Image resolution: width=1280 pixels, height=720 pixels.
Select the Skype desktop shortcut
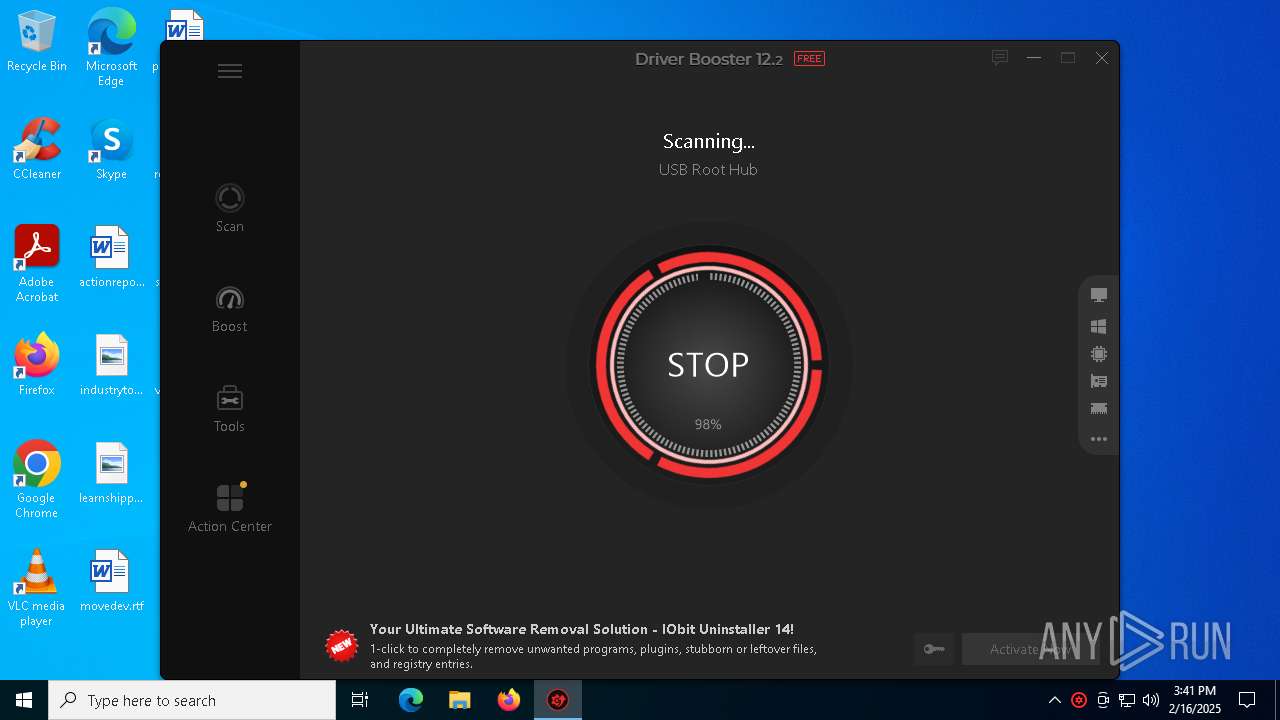coord(111,148)
